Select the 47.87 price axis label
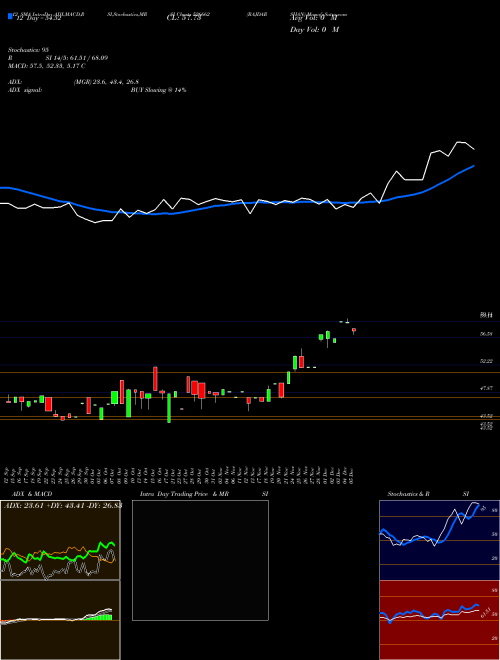This screenshot has height=660, width=500. [x=486, y=389]
